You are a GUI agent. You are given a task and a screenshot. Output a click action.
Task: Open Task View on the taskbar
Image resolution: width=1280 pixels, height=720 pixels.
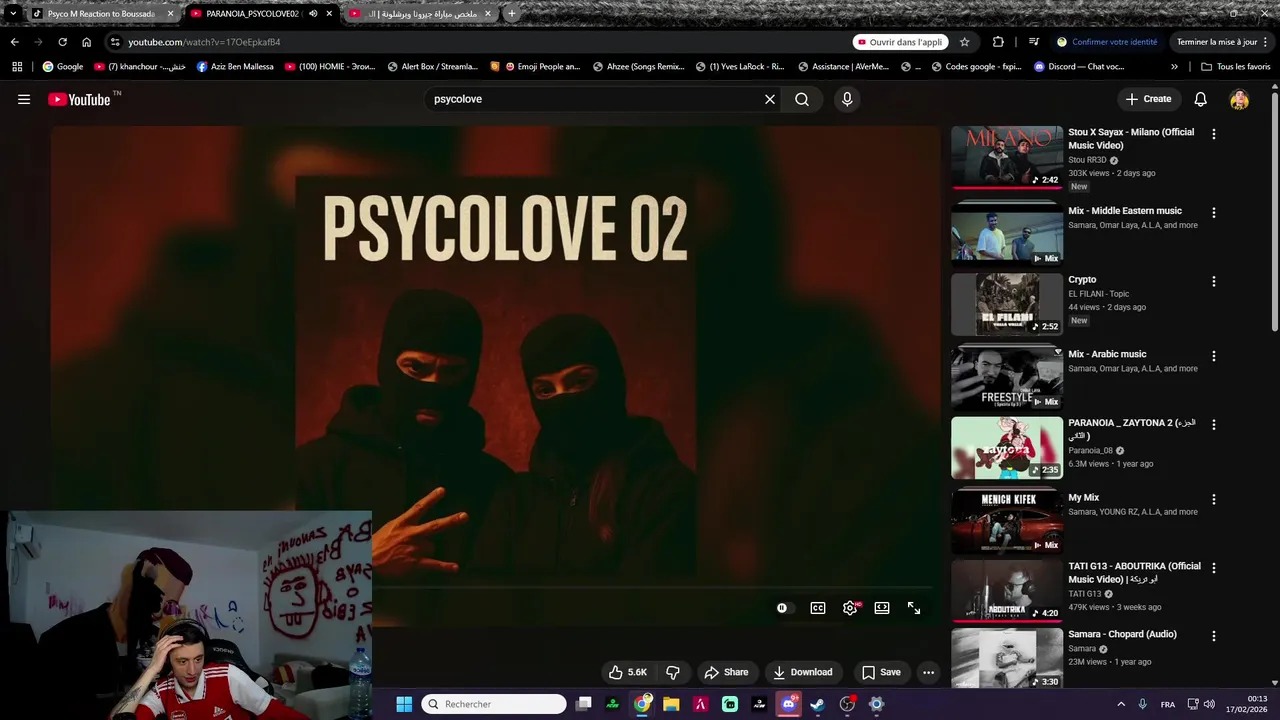pos(584,704)
